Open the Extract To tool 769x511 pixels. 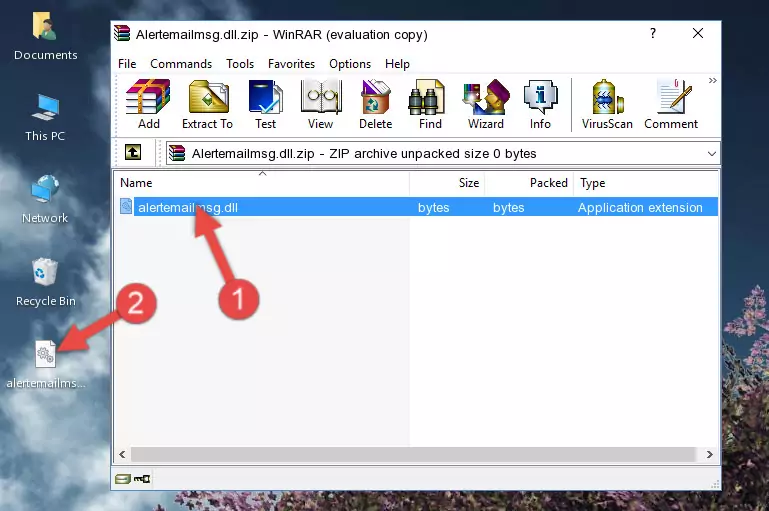[207, 104]
